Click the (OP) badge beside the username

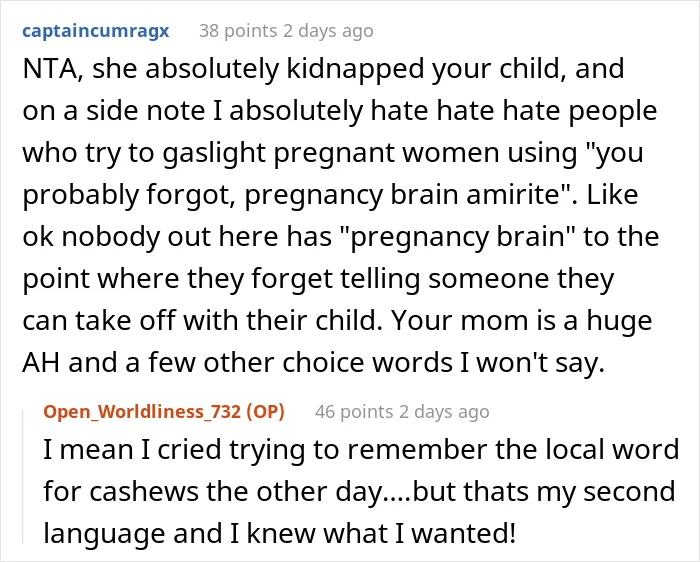point(266,412)
